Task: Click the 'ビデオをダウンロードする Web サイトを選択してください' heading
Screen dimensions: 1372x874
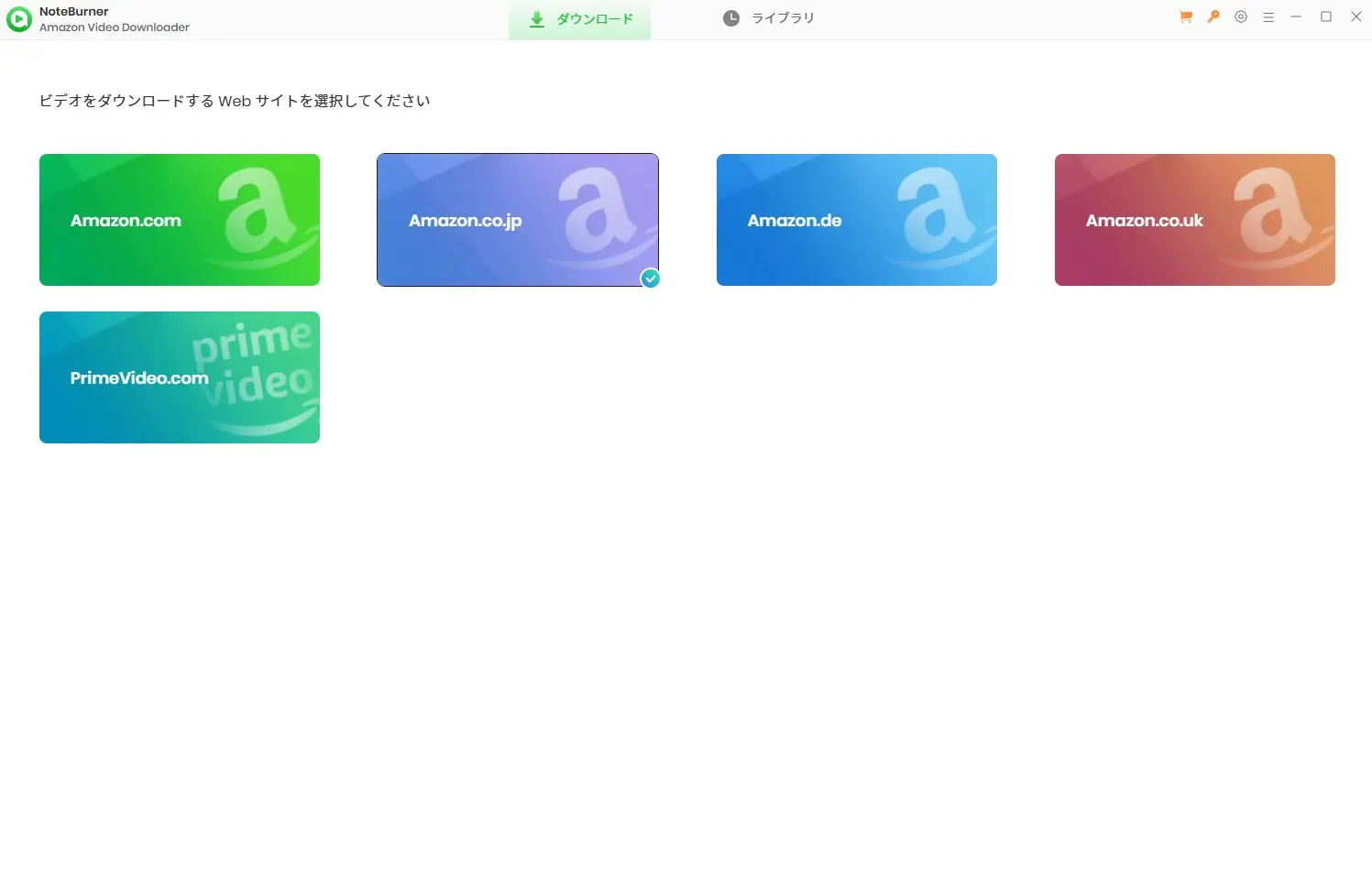Action: (x=235, y=101)
